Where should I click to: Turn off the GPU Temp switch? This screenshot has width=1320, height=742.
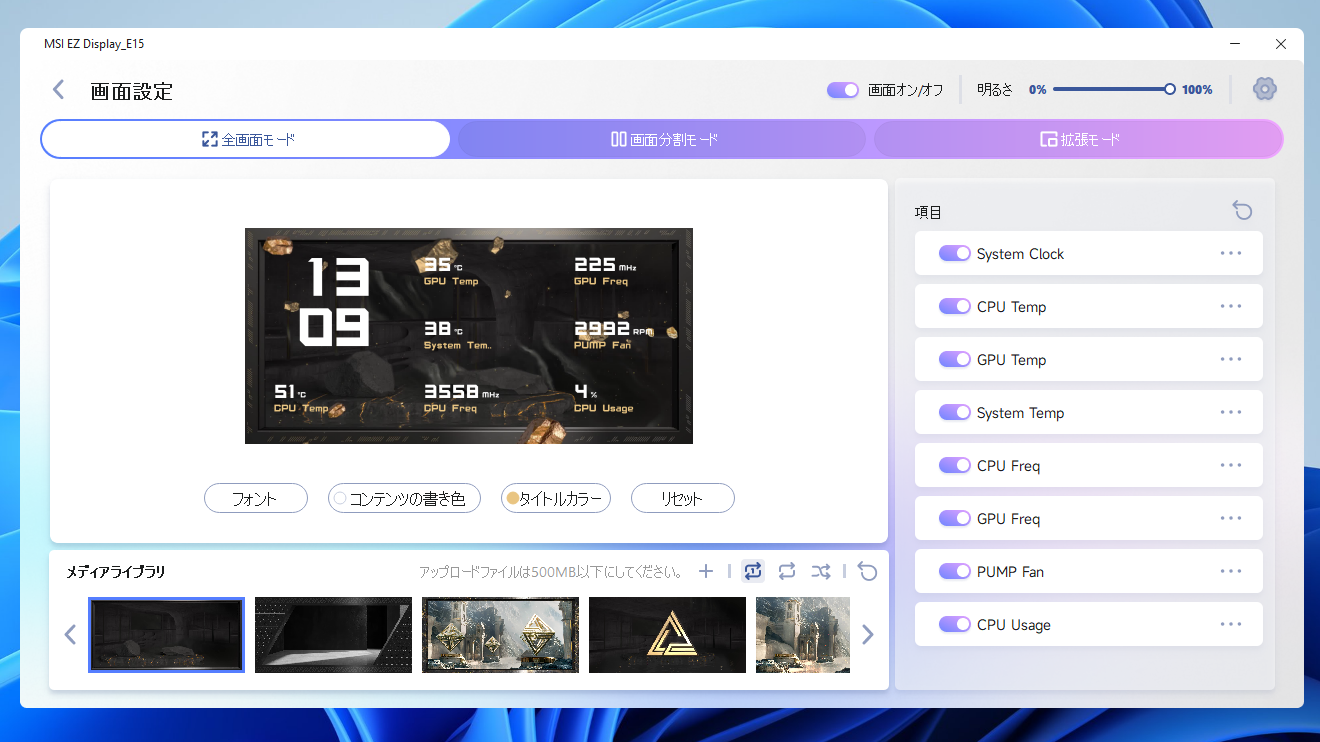click(955, 359)
